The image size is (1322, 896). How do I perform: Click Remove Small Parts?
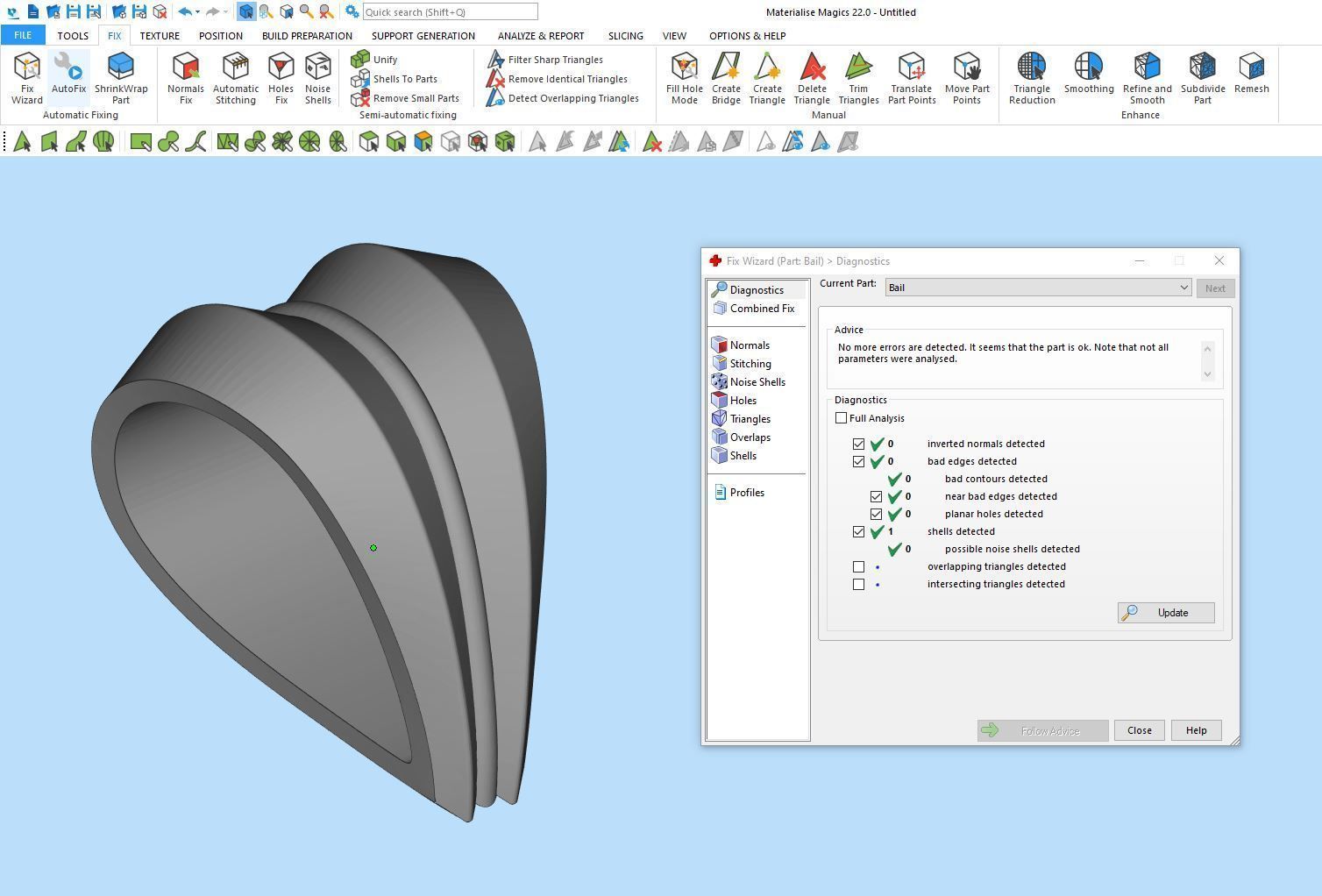[x=405, y=98]
